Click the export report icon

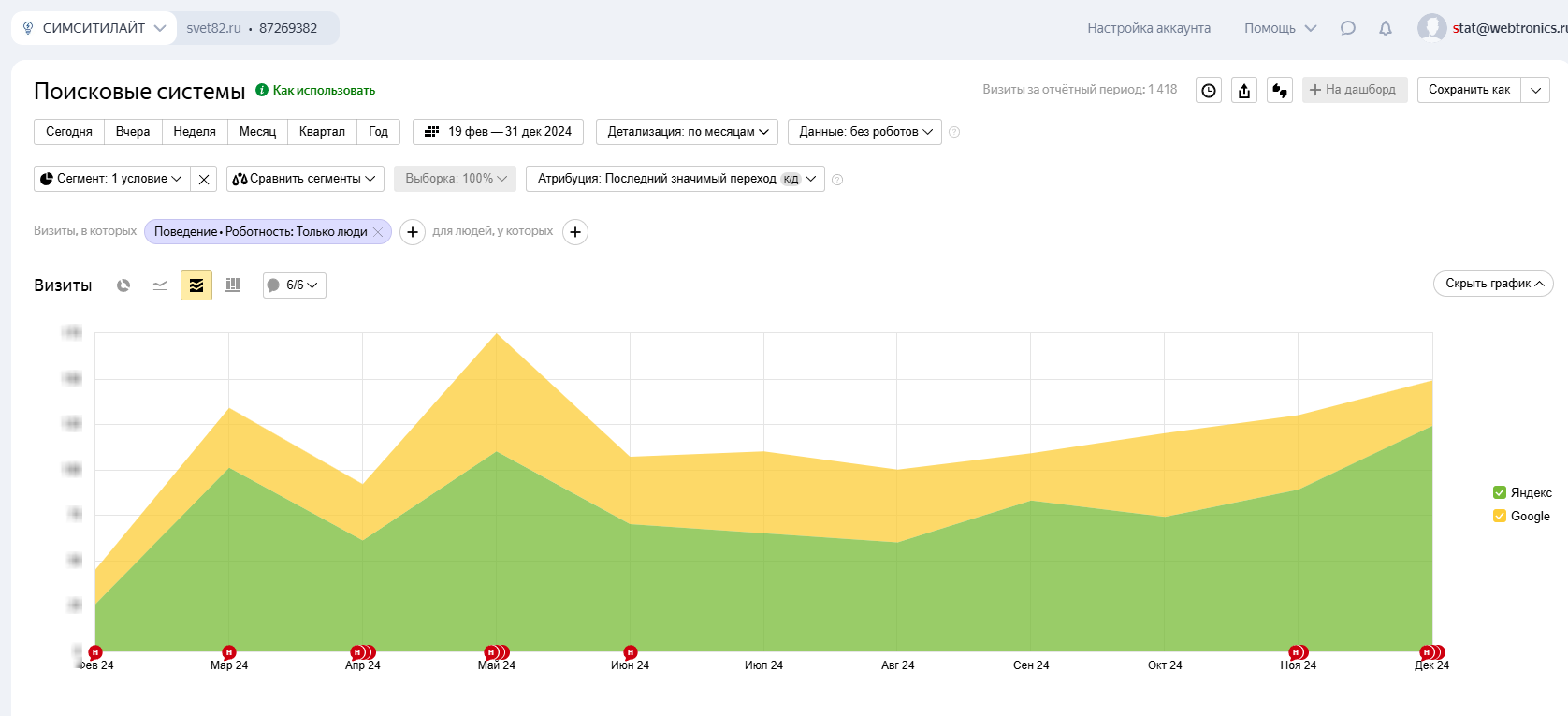[x=1244, y=91]
